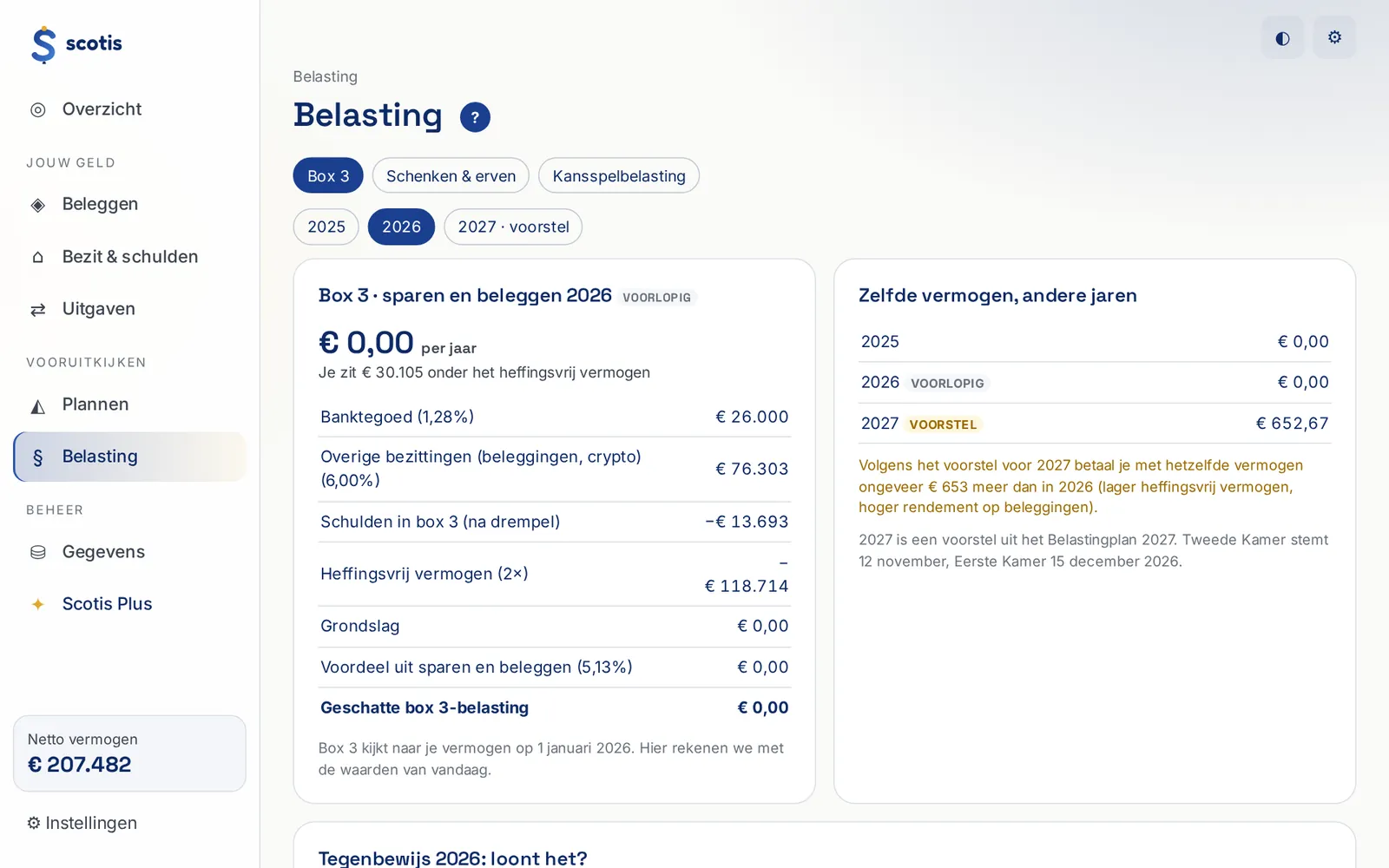Open Bezit & schulden section
The height and width of the screenshot is (868, 1389).
[129, 256]
